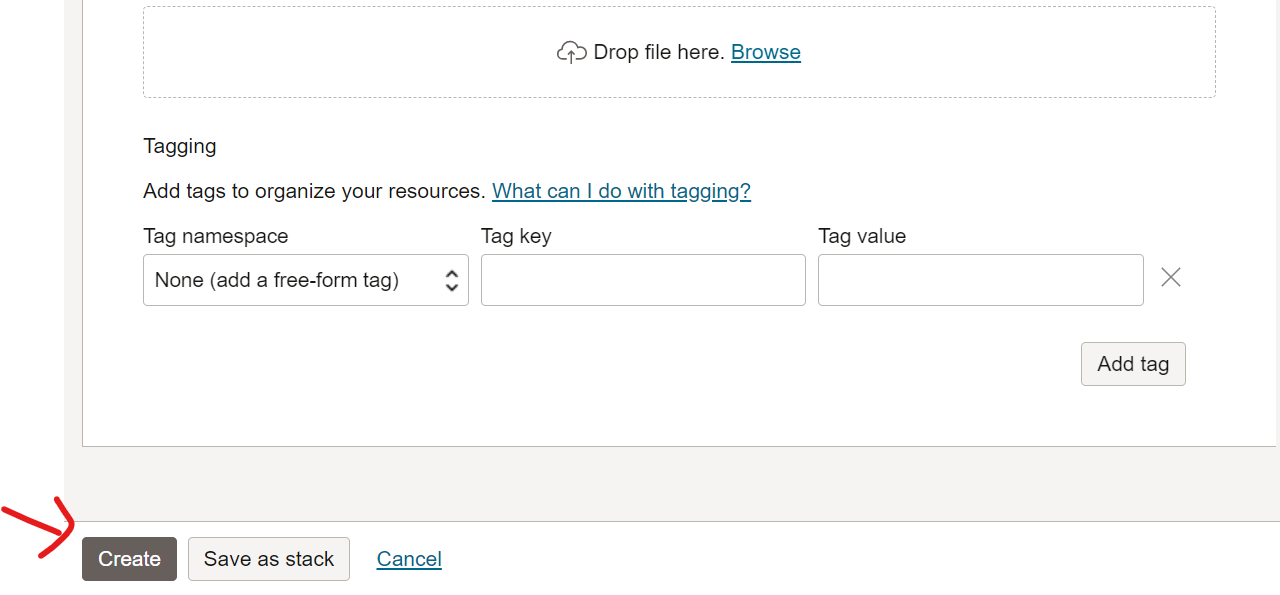
Task: Focus the Tag key input field
Action: coord(643,280)
